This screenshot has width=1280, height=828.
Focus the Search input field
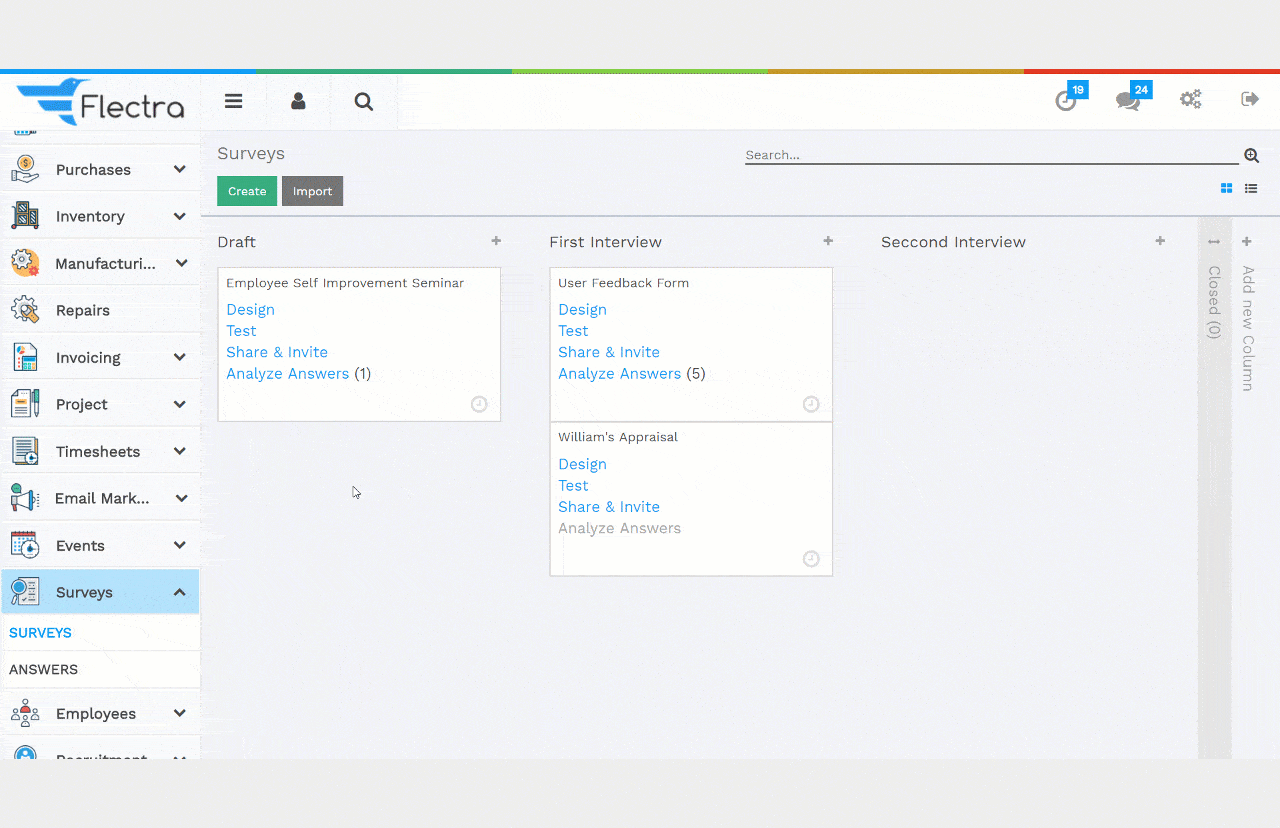click(990, 155)
